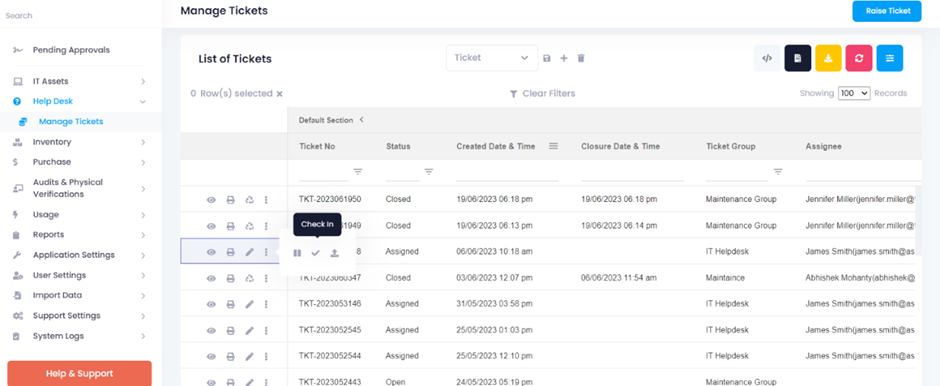Click the Ticket Group filter icon
This screenshot has height=386, width=940.
(x=778, y=172)
